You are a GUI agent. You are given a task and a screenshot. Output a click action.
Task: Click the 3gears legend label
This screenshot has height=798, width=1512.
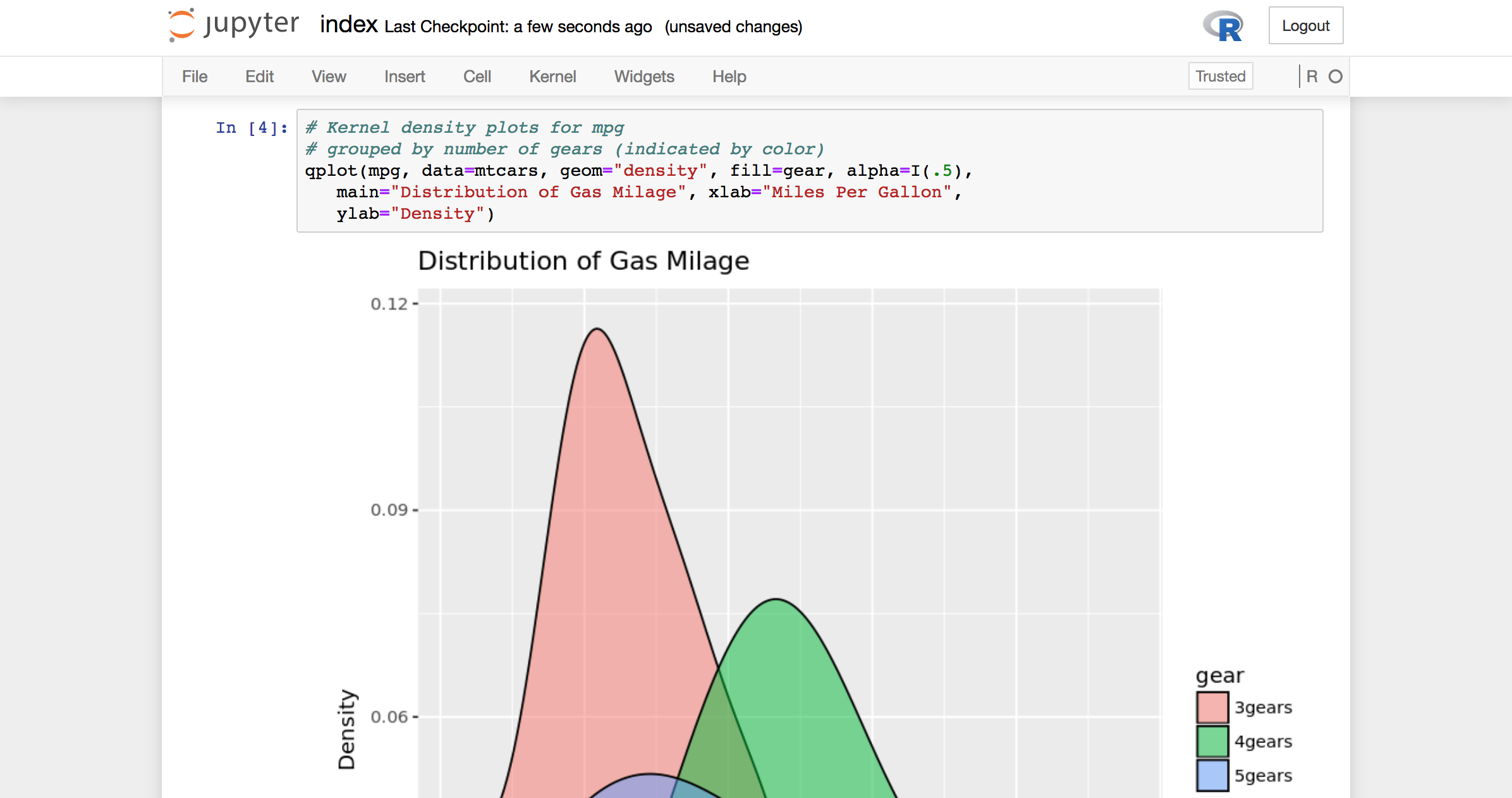1264,708
